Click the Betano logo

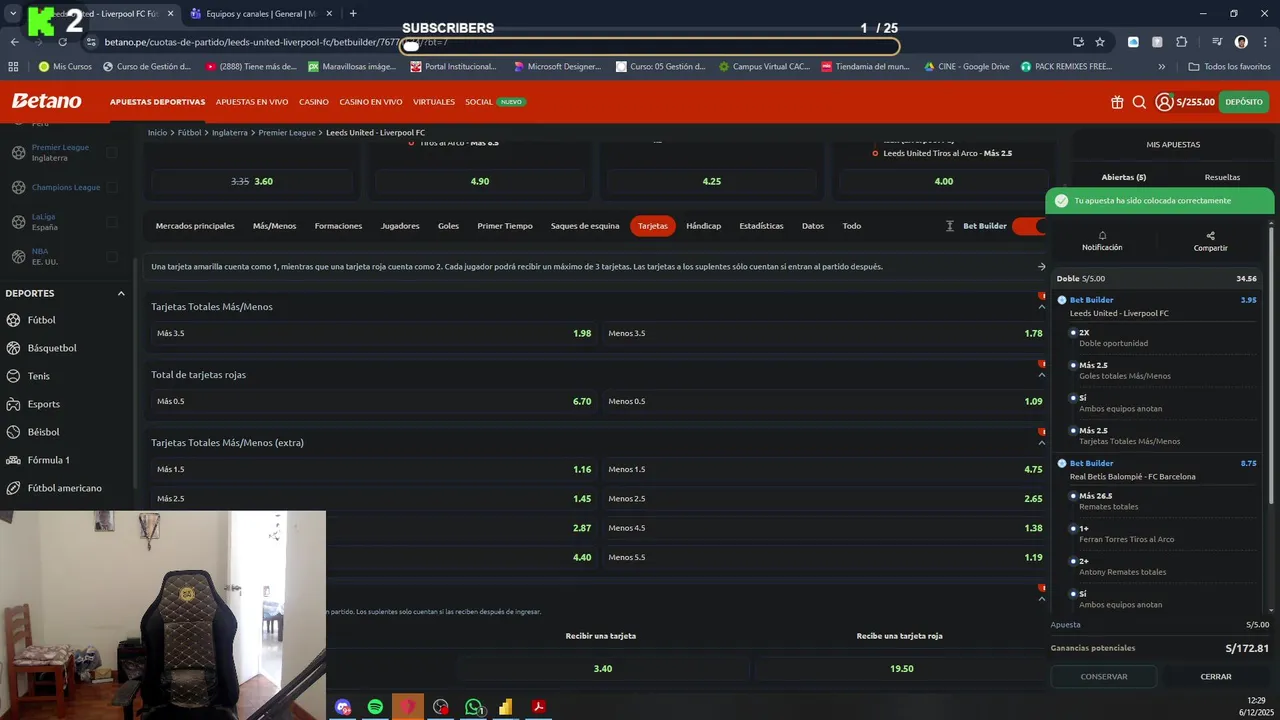(x=46, y=101)
